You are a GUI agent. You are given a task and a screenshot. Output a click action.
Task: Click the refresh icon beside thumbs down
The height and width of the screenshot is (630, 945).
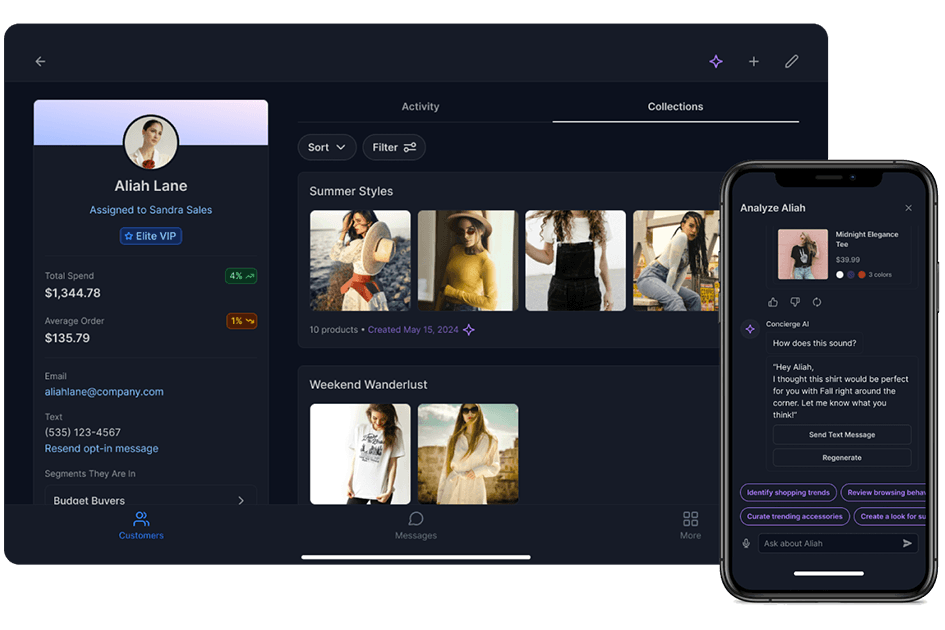point(817,302)
